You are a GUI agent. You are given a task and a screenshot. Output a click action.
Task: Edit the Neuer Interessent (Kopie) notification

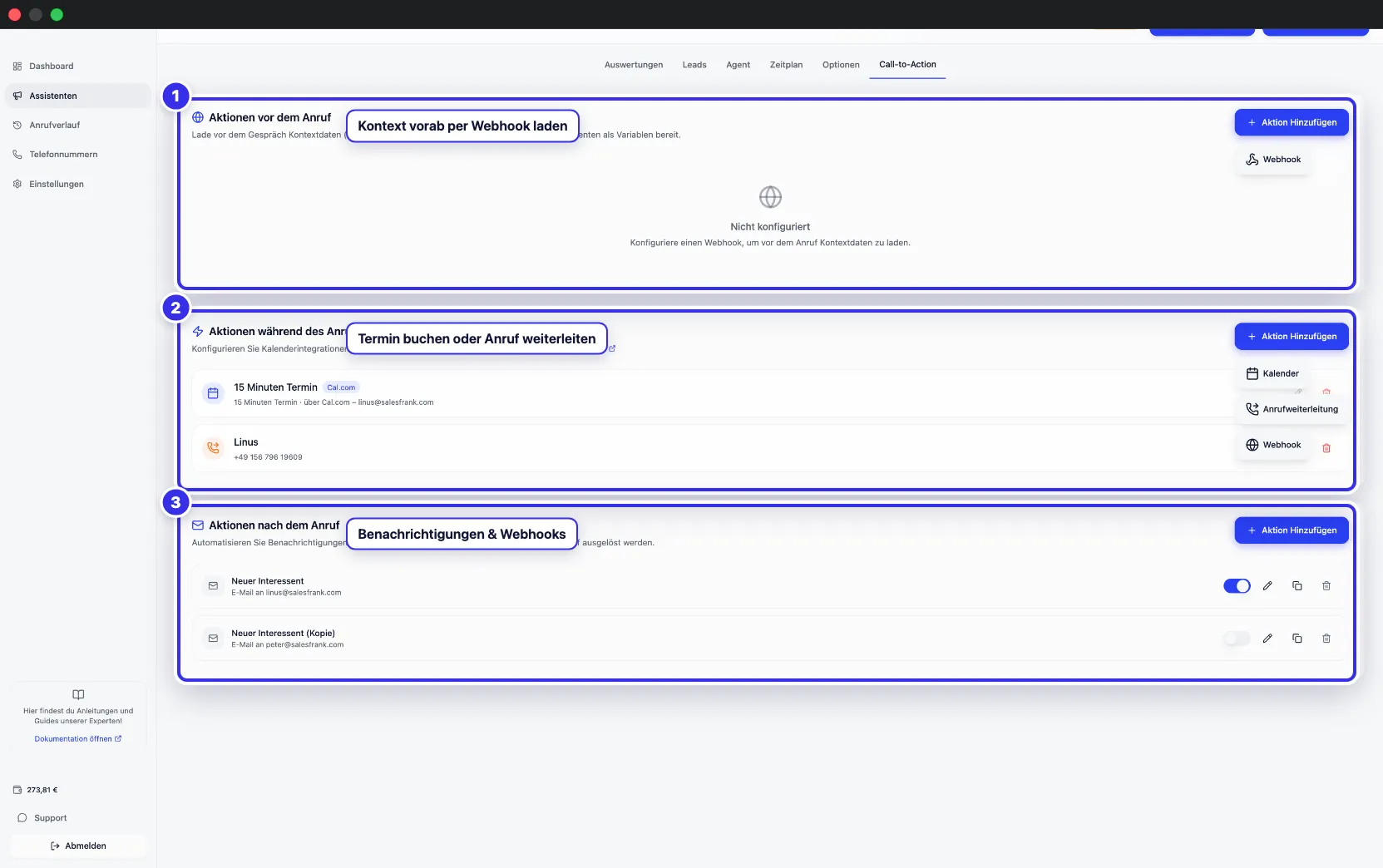coord(1267,639)
